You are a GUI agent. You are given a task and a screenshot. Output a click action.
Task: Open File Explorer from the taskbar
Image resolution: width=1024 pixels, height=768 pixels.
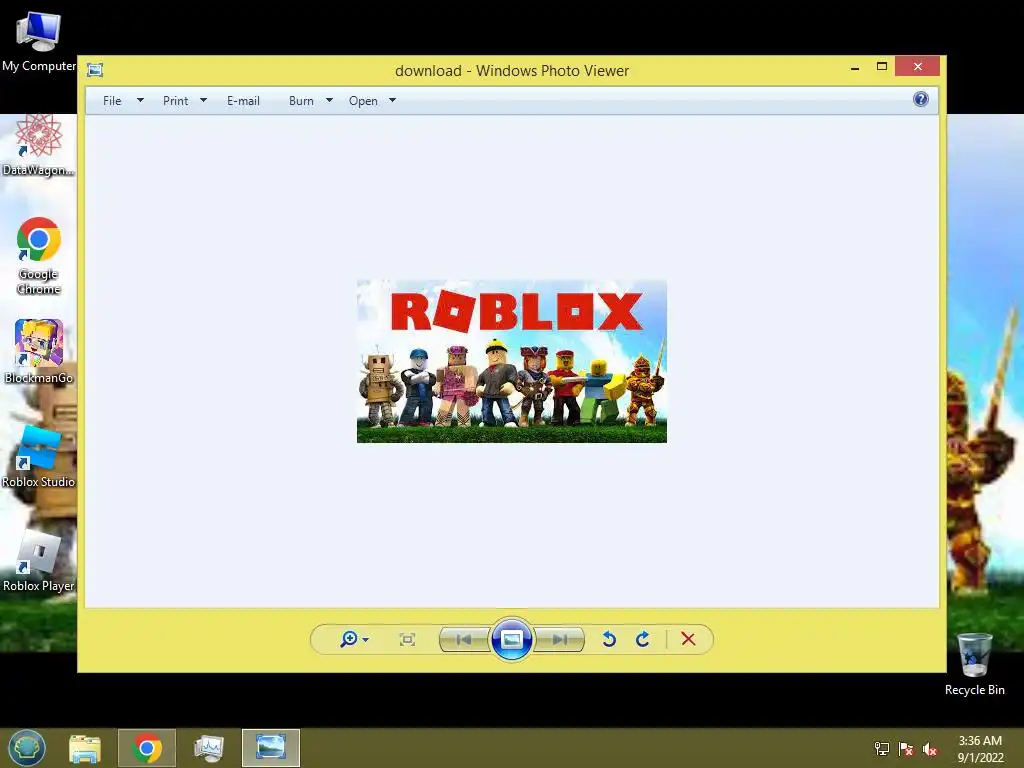pos(85,748)
